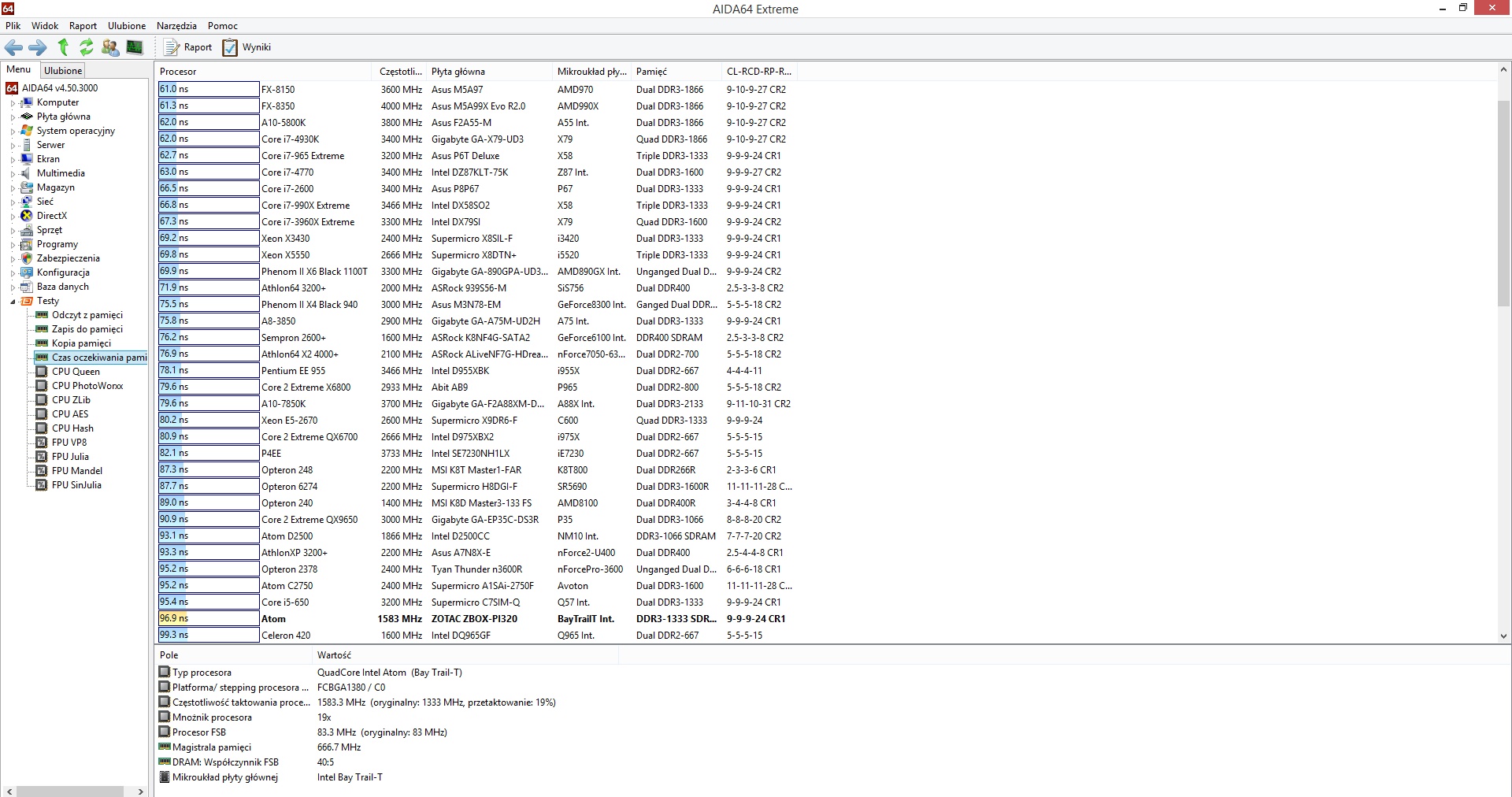
Task: Click the Raport toolbar button
Action: click(x=187, y=47)
